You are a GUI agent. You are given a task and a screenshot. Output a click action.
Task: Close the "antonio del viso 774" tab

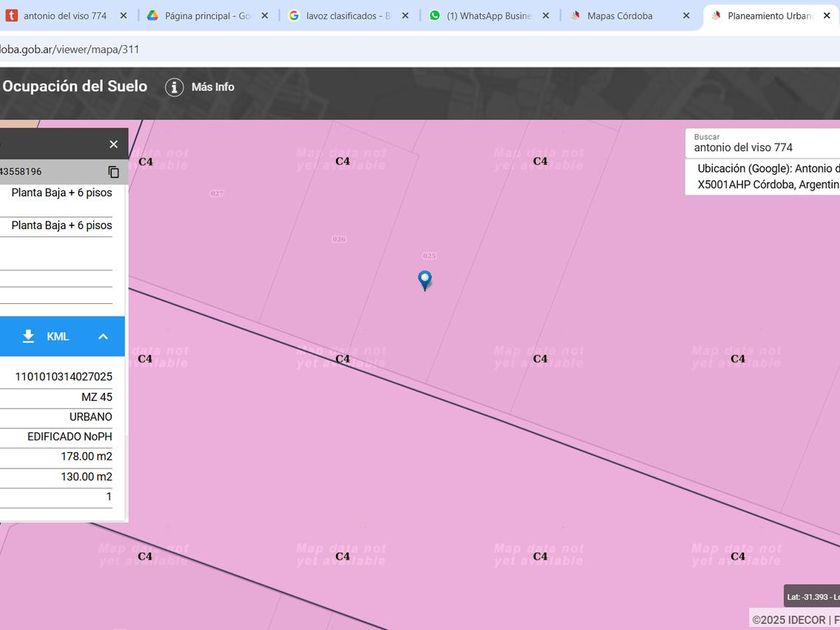[x=123, y=16]
